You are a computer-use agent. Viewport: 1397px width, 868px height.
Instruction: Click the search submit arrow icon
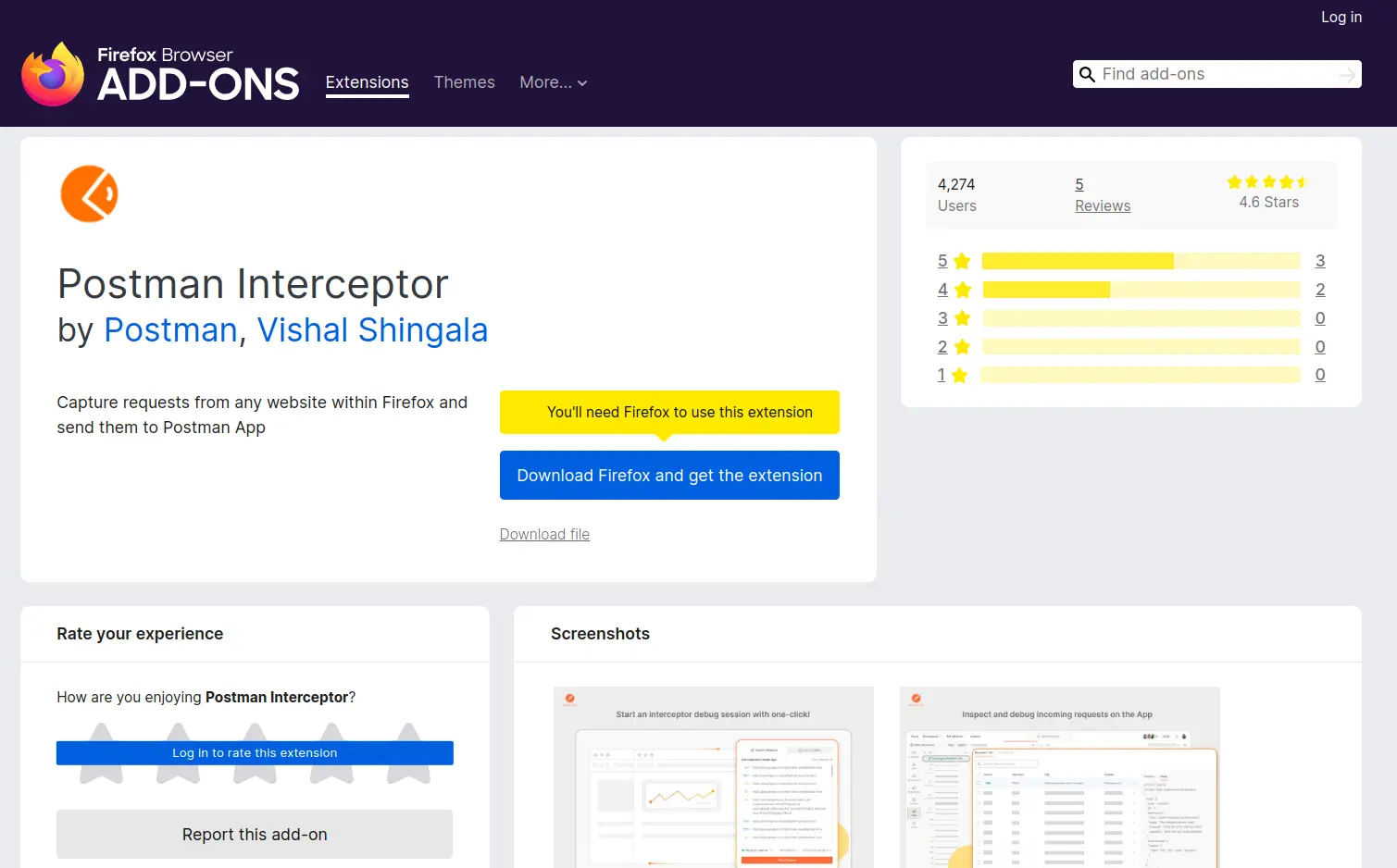pyautogui.click(x=1347, y=75)
